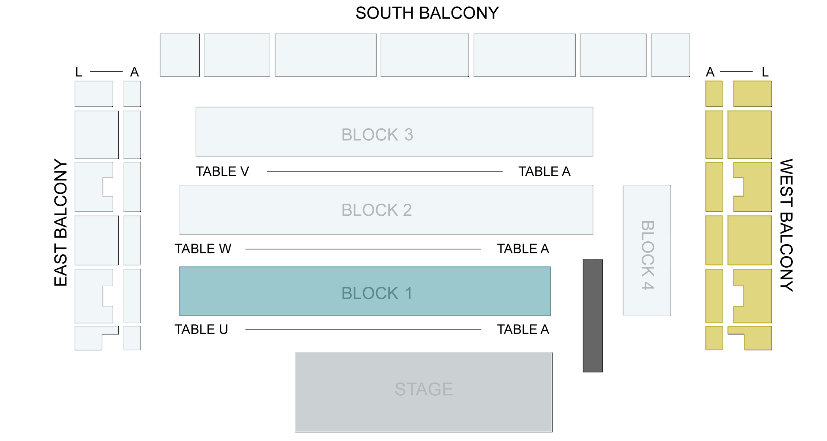Select the teal Block 1 seating area
Screen dimensions: 827x441
point(364,291)
